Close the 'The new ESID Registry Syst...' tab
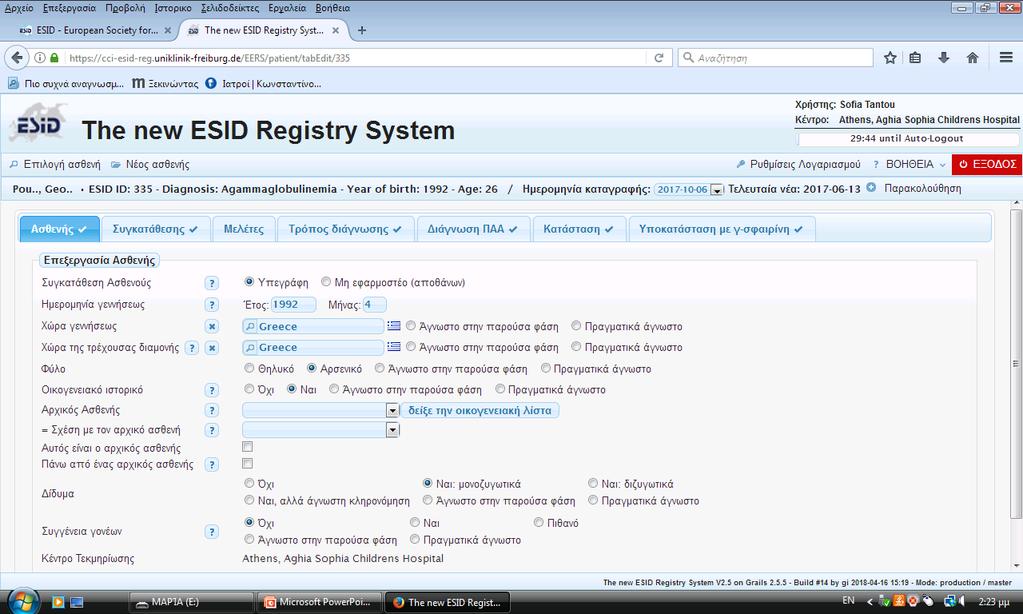Screen dimensions: 1023x614 coord(335,31)
